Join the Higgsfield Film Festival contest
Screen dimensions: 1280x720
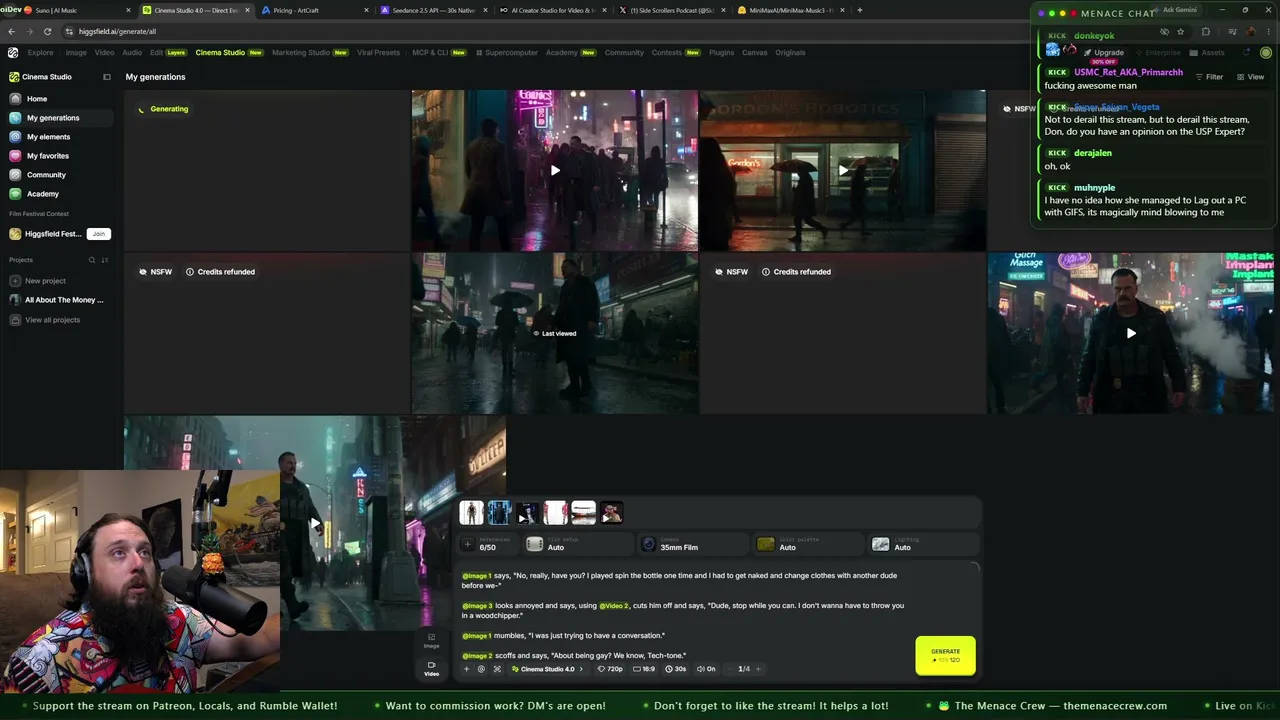click(98, 234)
